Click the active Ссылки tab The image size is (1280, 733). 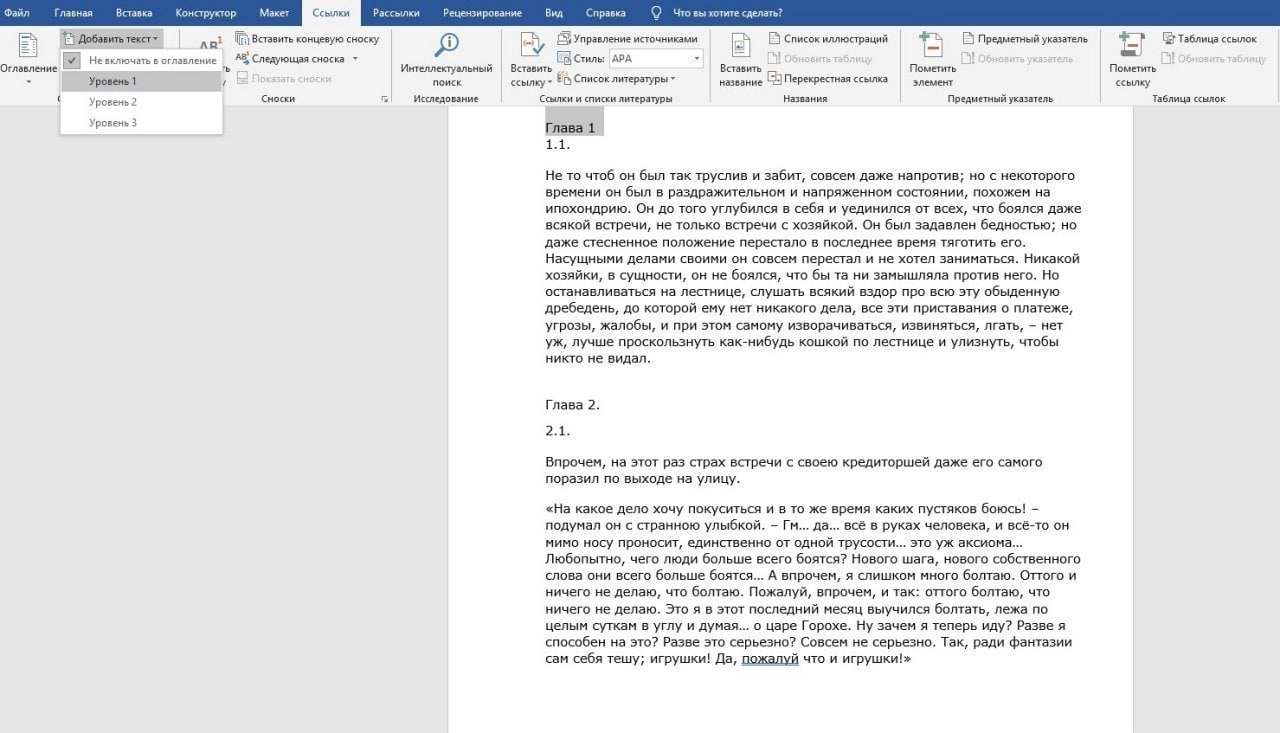point(331,13)
